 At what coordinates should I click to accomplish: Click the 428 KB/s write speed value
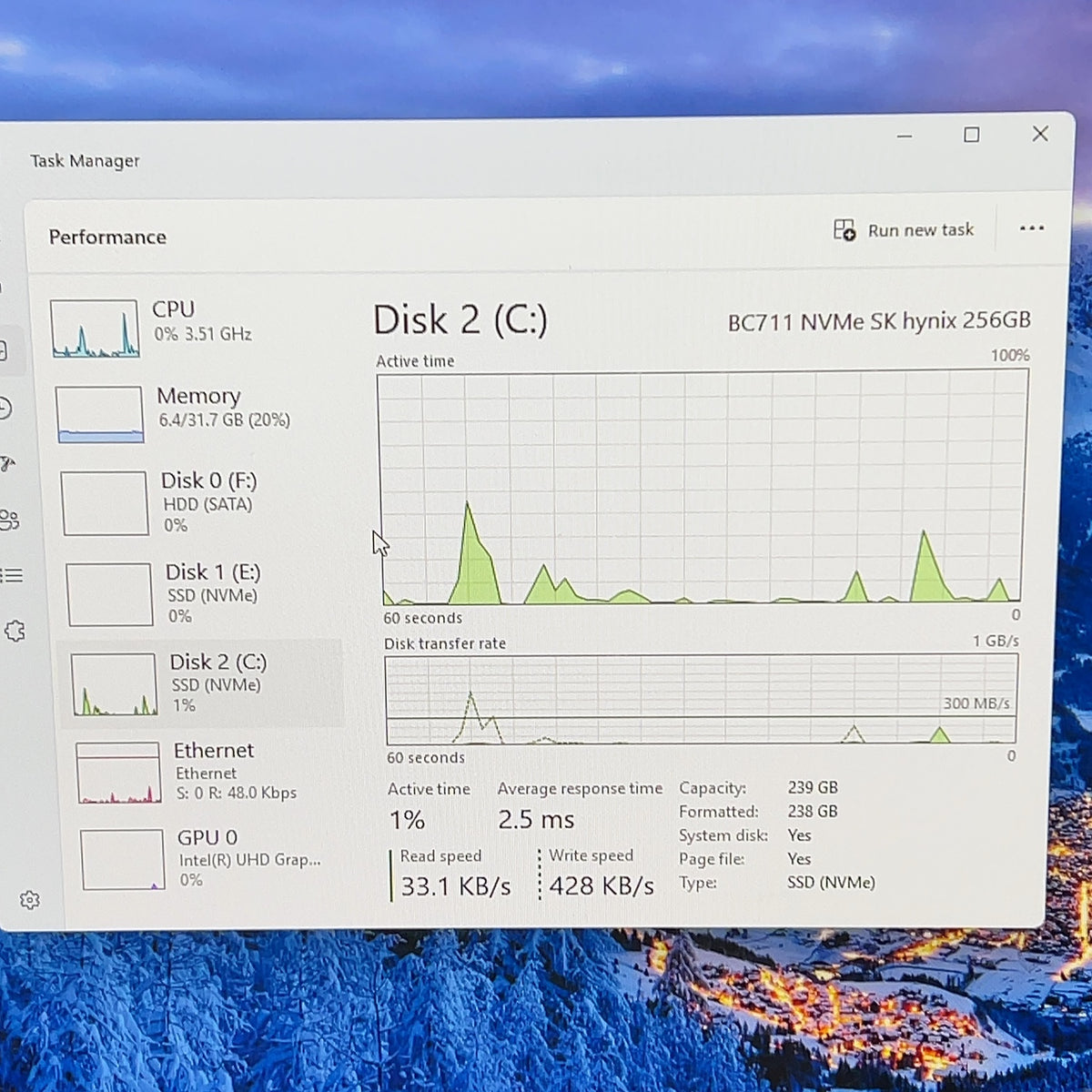point(602,885)
